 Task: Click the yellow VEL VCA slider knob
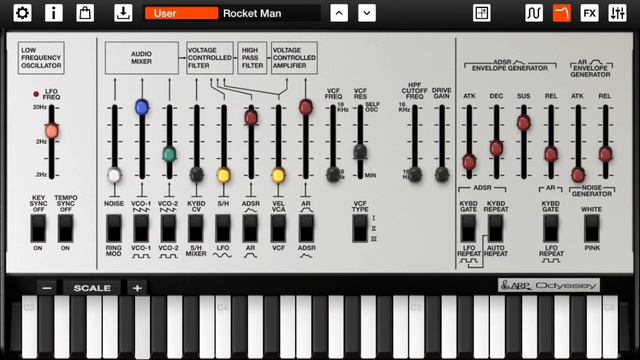(x=278, y=175)
